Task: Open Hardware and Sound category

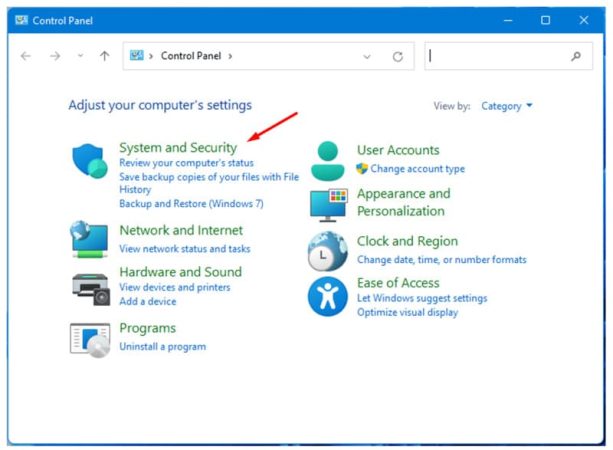Action: click(x=181, y=272)
